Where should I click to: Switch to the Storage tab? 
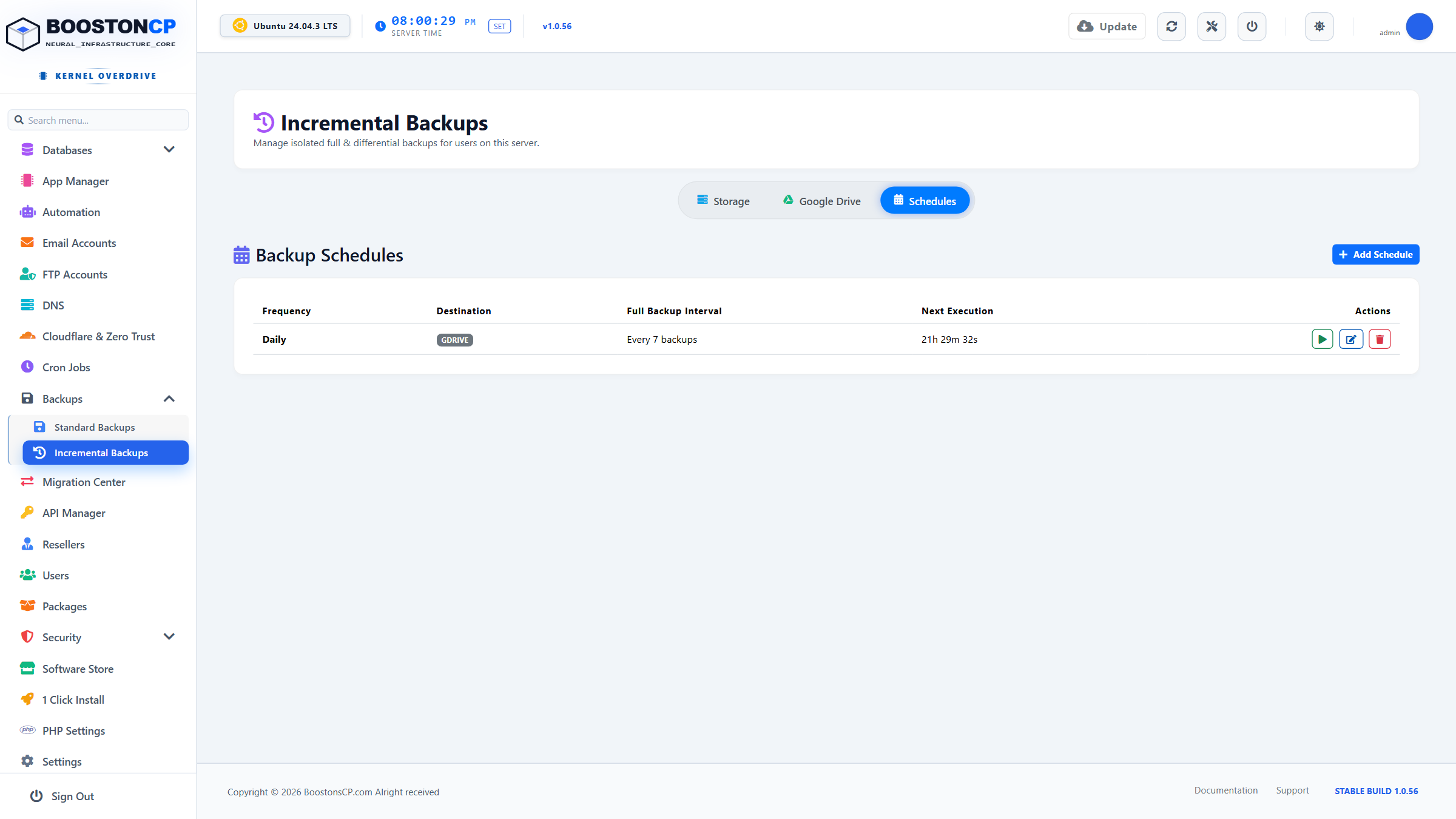[723, 201]
